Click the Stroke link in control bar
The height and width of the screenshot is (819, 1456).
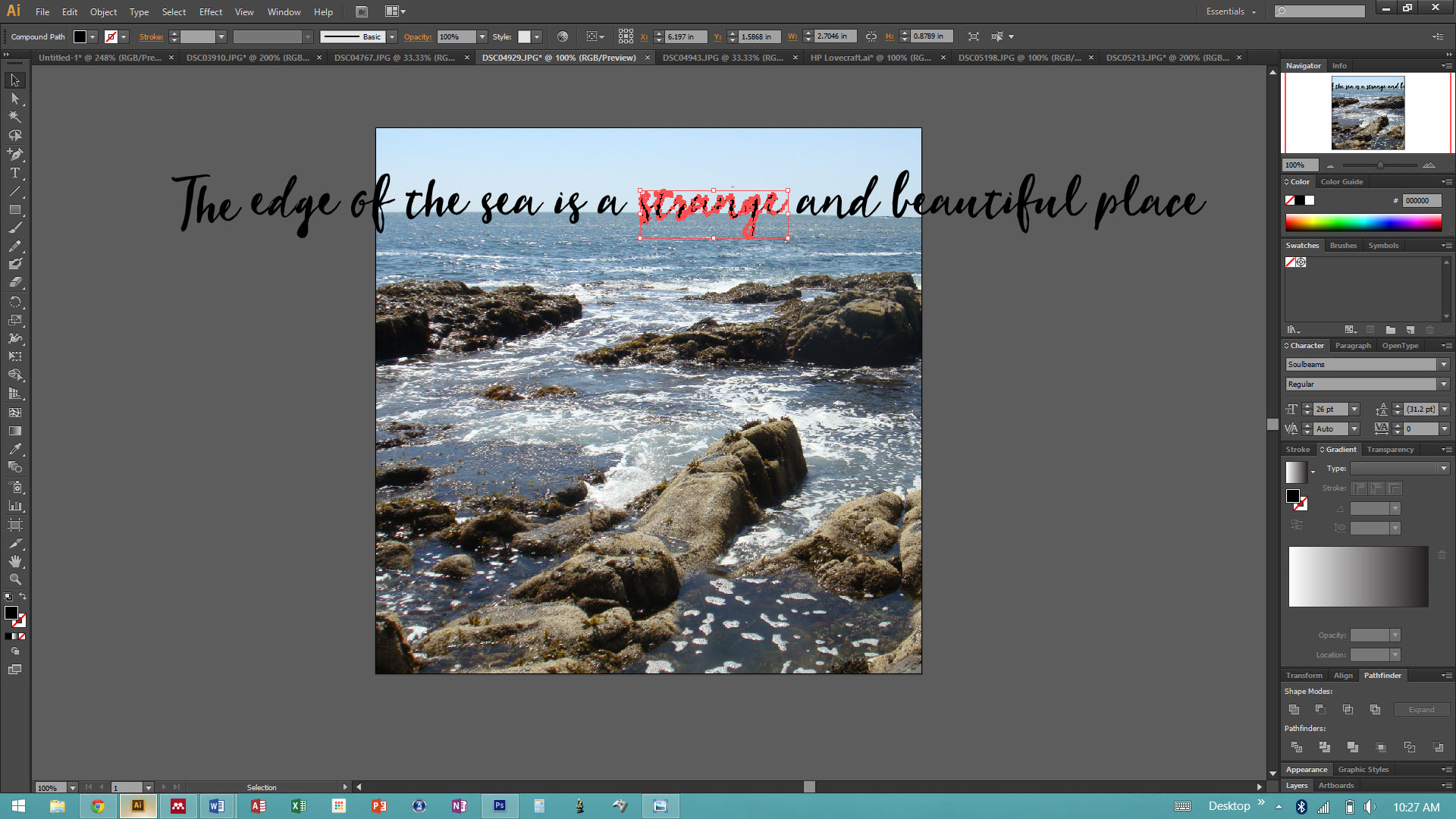[x=151, y=36]
